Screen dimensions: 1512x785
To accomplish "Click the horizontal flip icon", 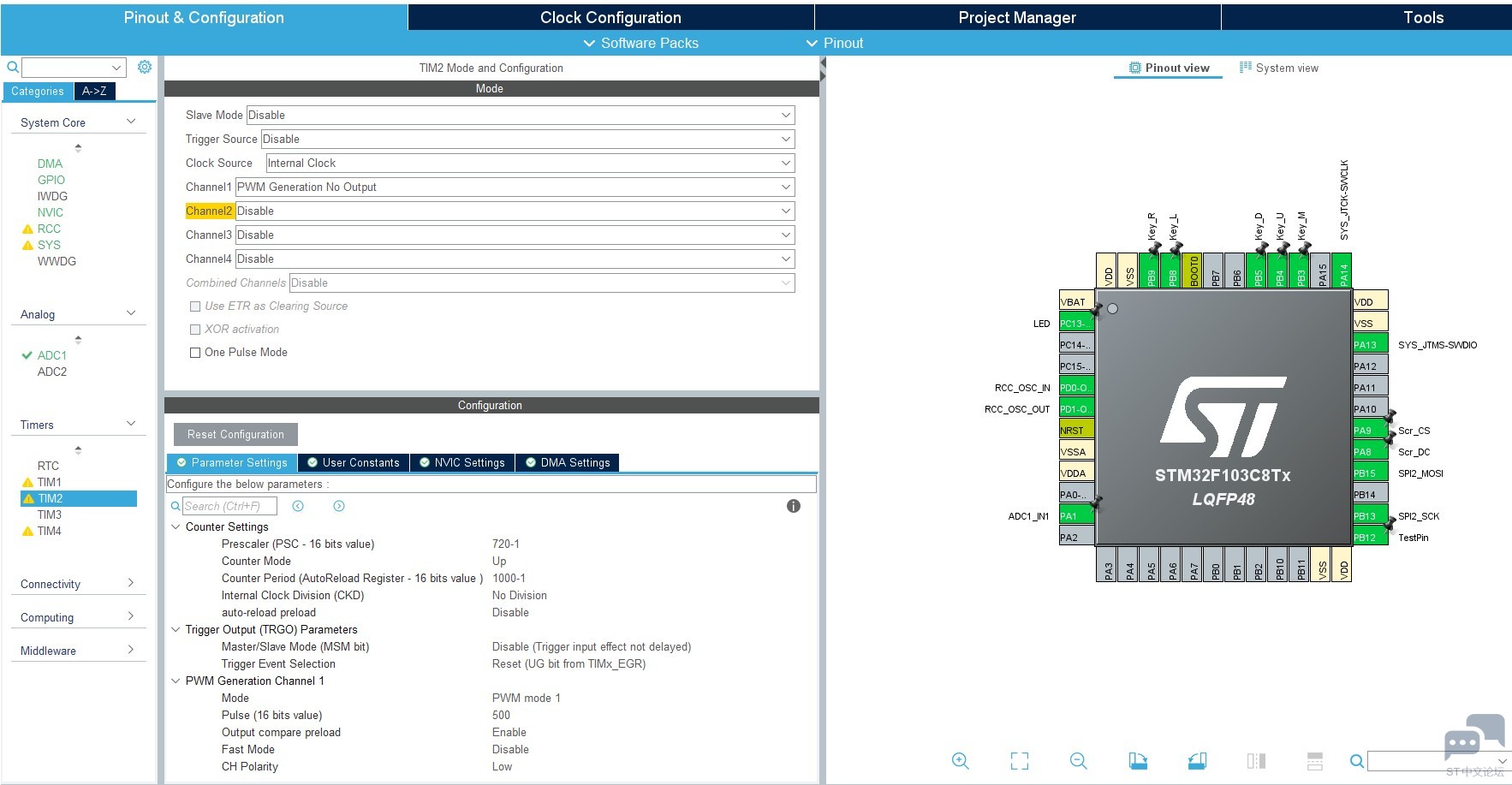I will point(1256,760).
